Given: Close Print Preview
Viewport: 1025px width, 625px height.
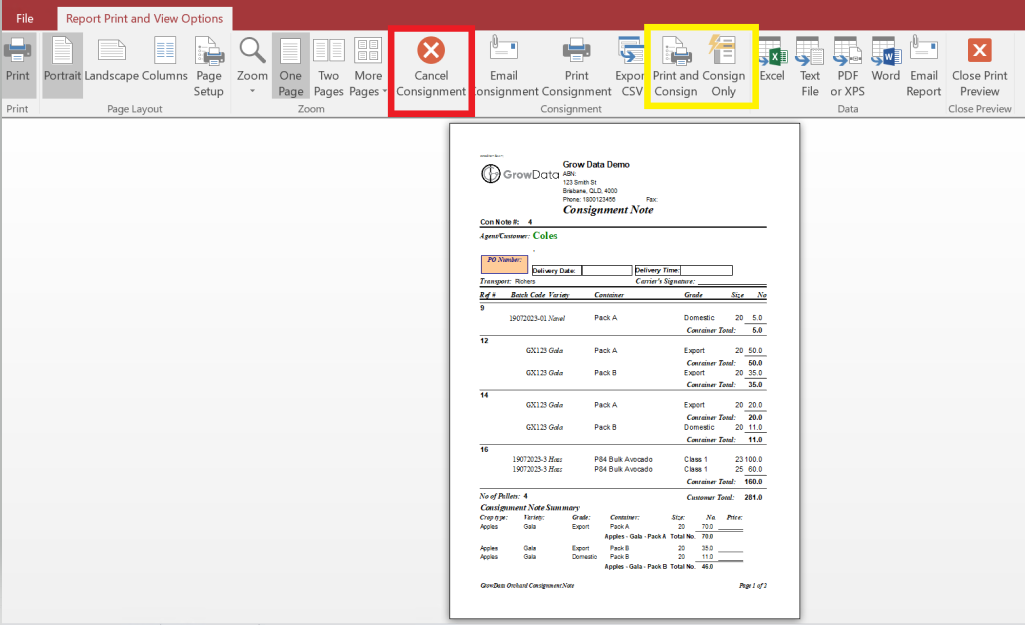Looking at the screenshot, I should [980, 67].
